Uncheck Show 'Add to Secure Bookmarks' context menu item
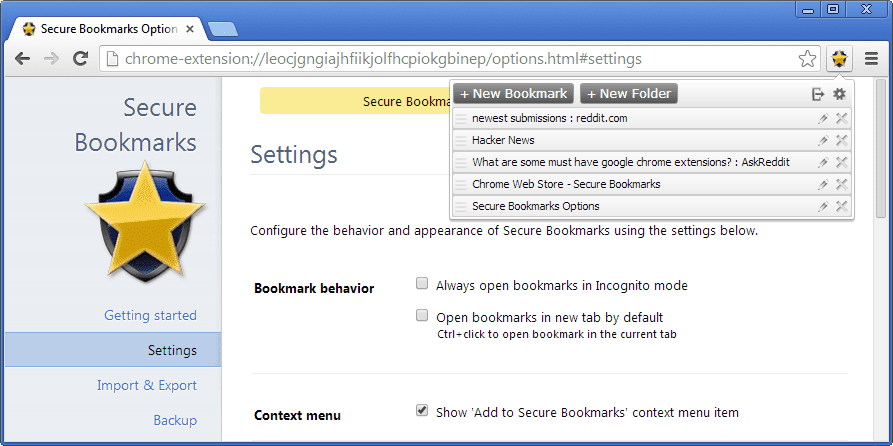Image resolution: width=893 pixels, height=446 pixels. pyautogui.click(x=421, y=410)
